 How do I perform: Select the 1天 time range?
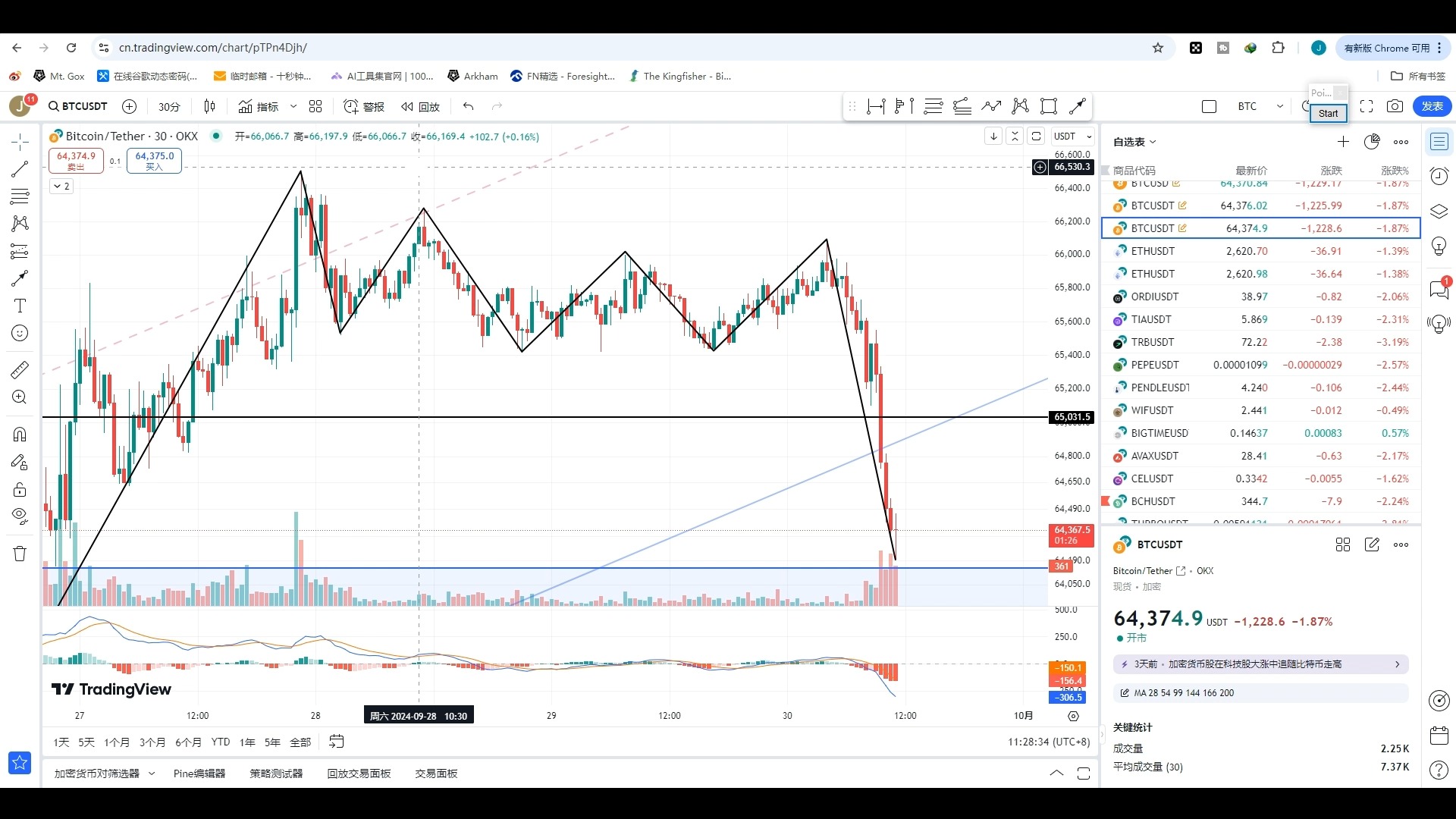[61, 742]
